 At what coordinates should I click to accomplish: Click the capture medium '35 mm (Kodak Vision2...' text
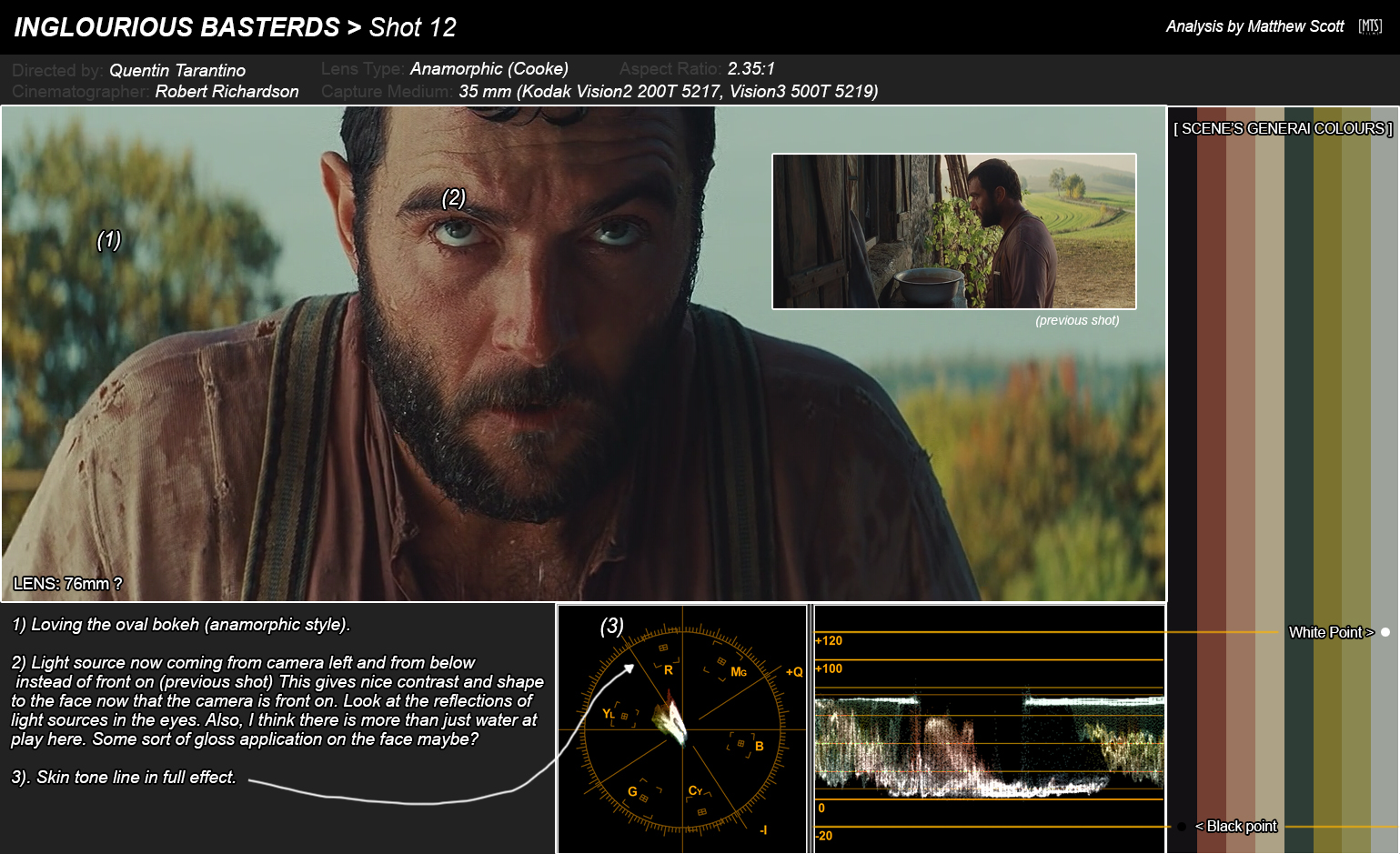(x=669, y=91)
